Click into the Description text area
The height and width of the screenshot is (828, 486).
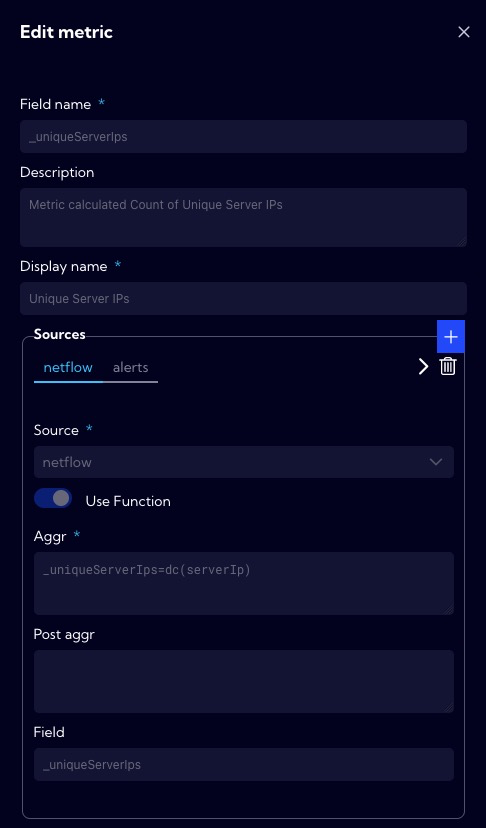tap(244, 218)
